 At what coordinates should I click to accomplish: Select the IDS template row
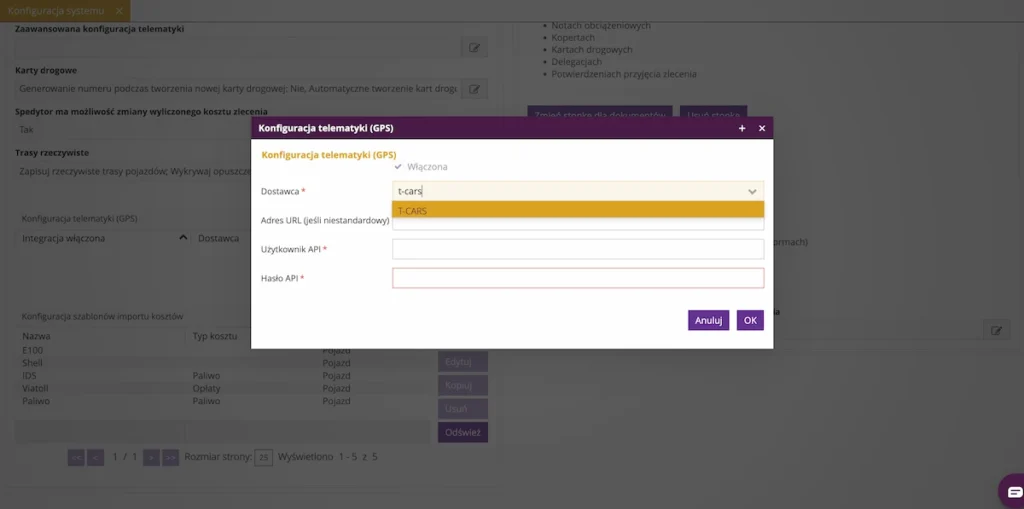click(222, 376)
